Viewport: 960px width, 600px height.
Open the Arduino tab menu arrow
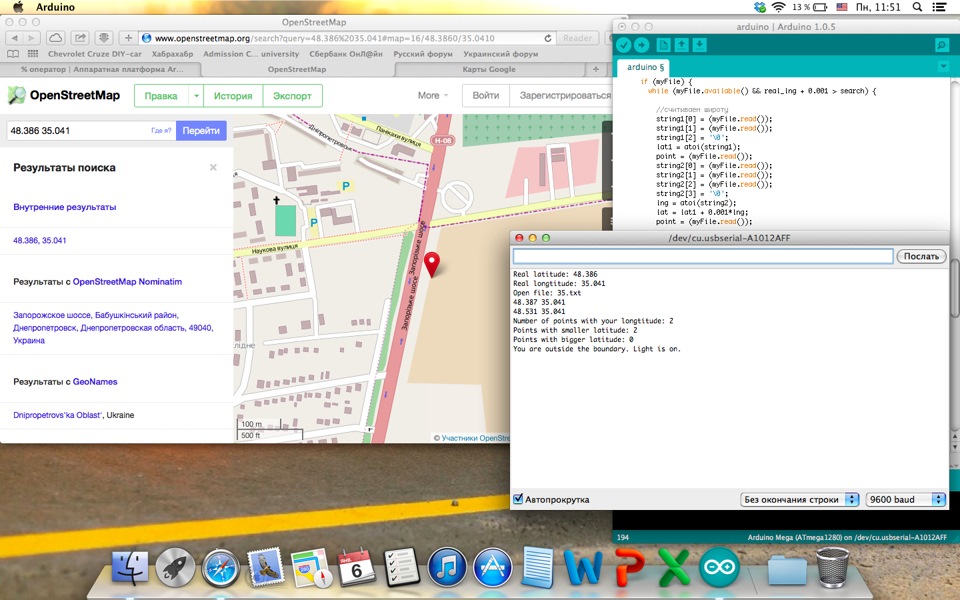coord(943,66)
